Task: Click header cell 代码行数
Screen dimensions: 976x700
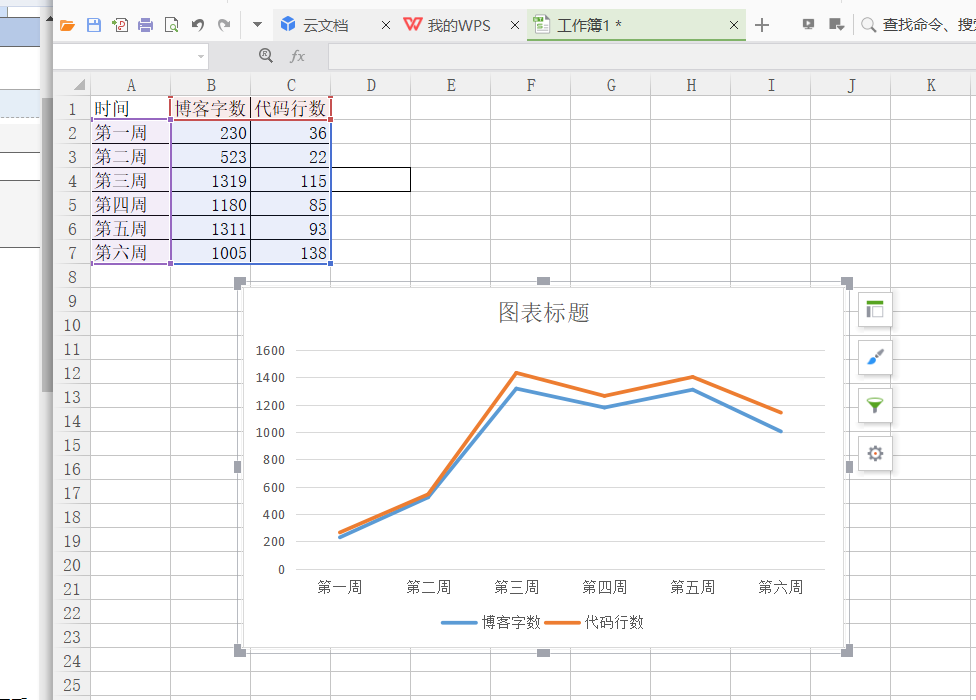Action: tap(291, 108)
